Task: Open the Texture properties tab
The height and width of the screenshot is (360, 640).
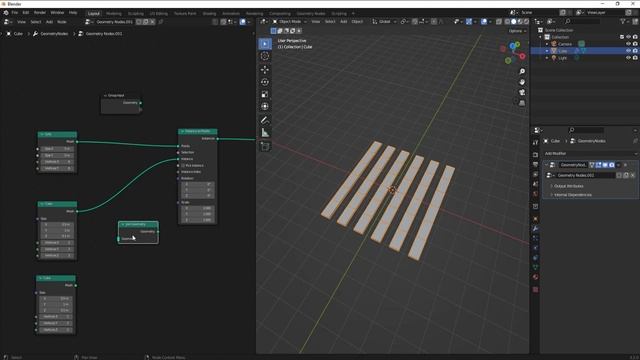Action: tap(535, 289)
